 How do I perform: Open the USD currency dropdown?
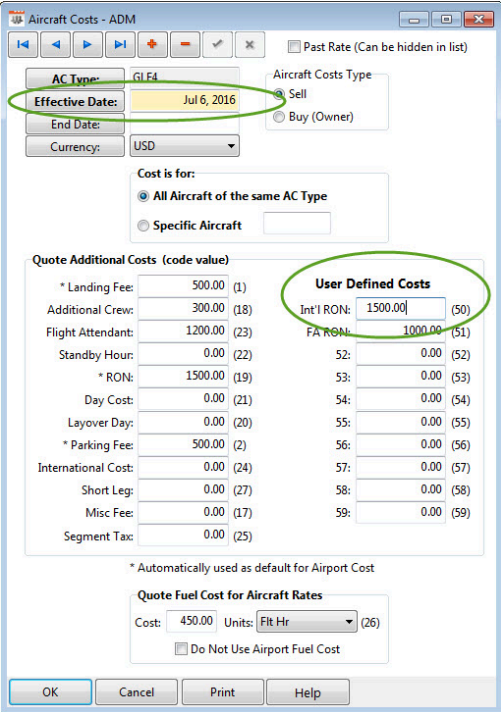184,146
